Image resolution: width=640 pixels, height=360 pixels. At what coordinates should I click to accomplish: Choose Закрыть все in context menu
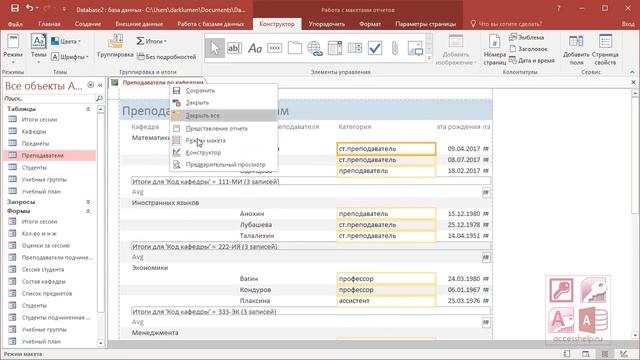224,116
